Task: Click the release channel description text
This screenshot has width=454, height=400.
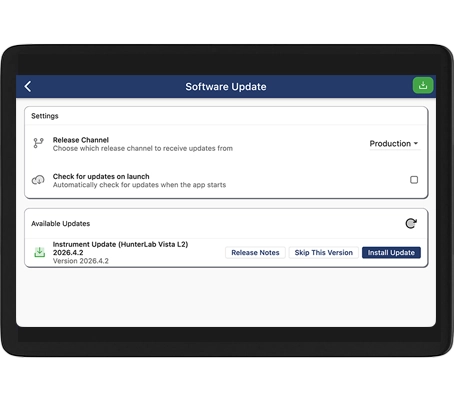Action: pos(143,149)
